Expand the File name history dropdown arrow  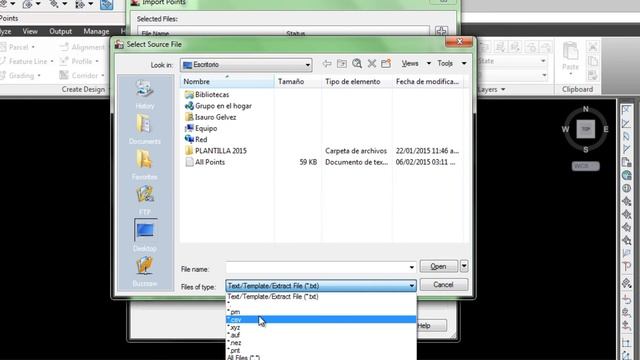pyautogui.click(x=411, y=267)
